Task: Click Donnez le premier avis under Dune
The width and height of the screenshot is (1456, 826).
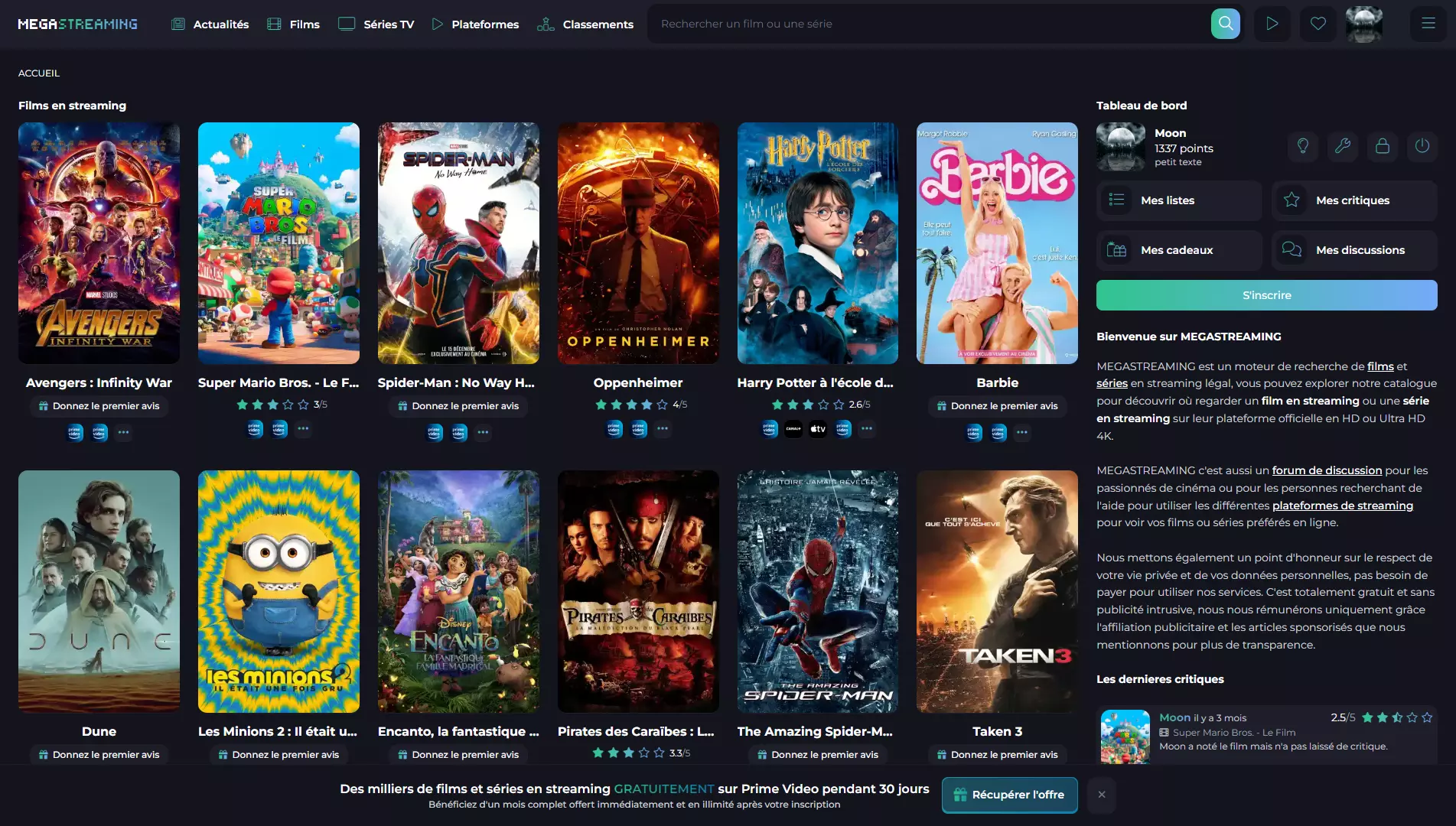Action: (99, 755)
